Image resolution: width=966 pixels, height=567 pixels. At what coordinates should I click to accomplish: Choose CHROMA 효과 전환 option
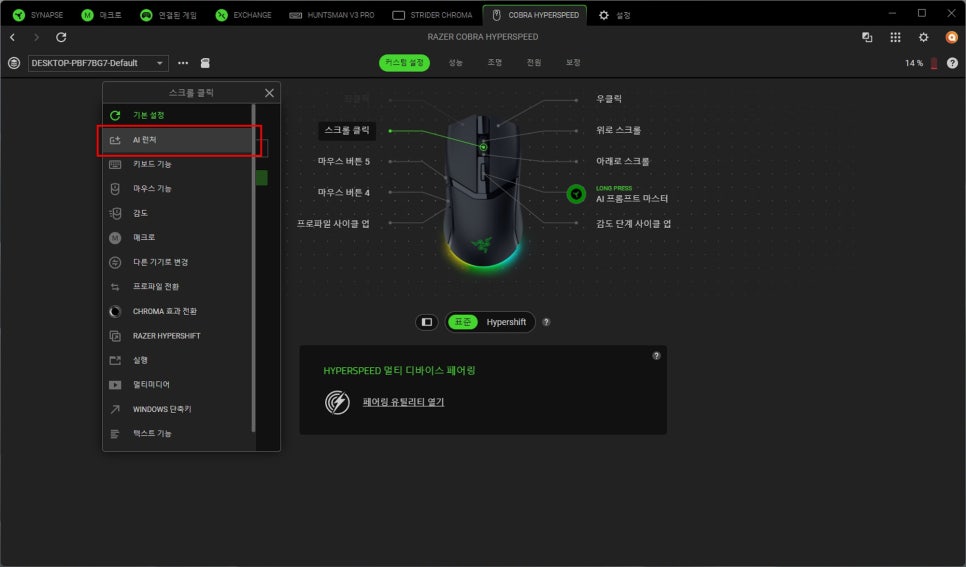pos(177,311)
